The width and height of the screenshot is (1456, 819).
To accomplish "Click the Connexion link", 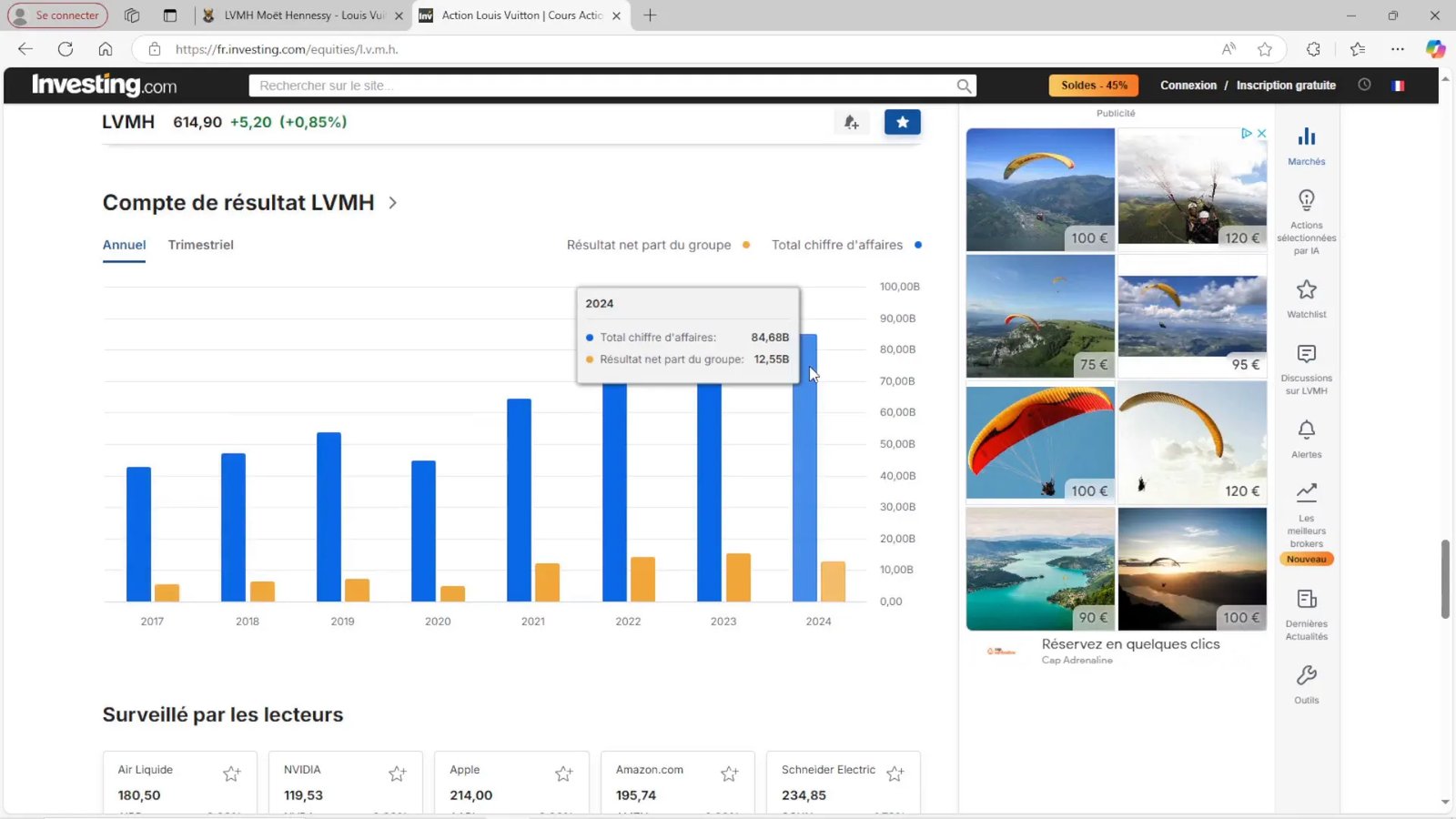I will pyautogui.click(x=1188, y=86).
